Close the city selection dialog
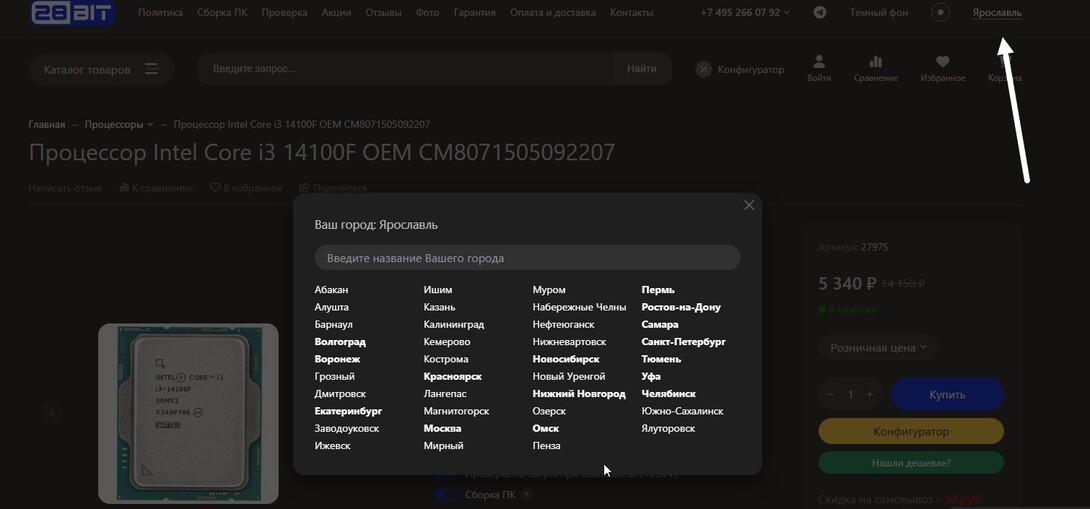Image resolution: width=1090 pixels, height=509 pixels. tap(749, 205)
